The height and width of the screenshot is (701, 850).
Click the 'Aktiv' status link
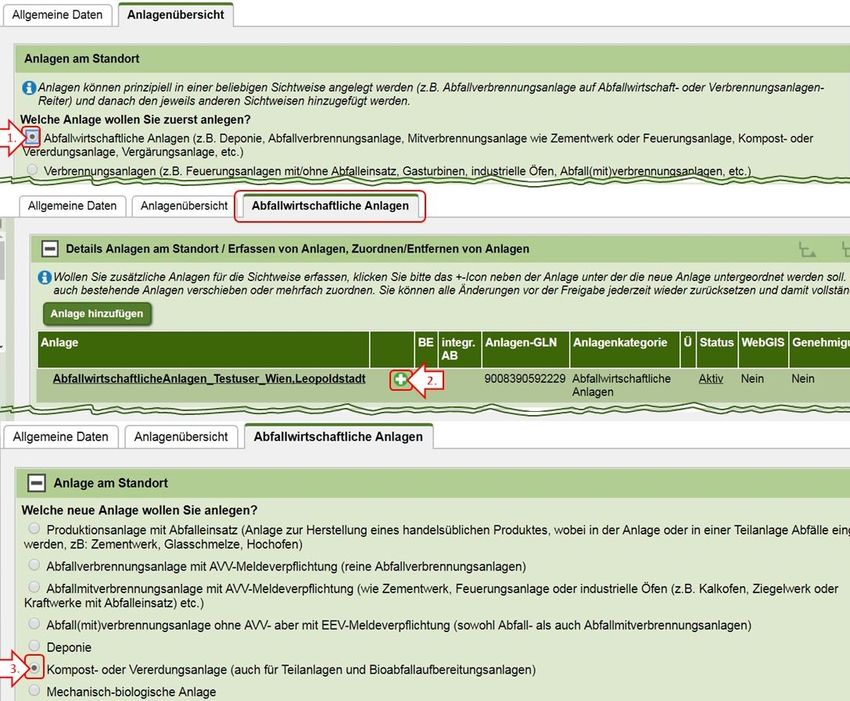(x=711, y=380)
